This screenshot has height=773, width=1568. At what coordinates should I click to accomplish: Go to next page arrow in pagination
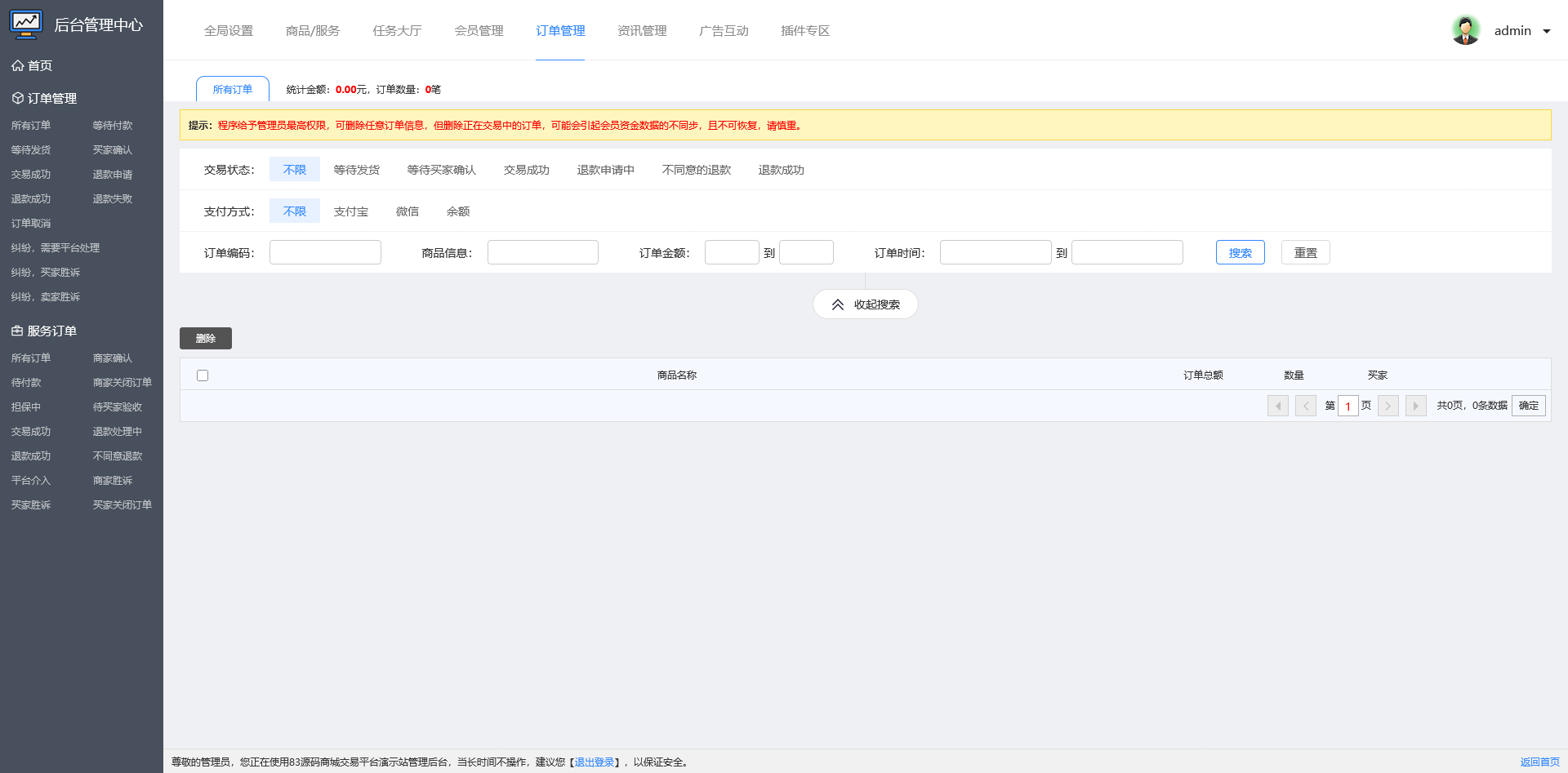pyautogui.click(x=1388, y=406)
